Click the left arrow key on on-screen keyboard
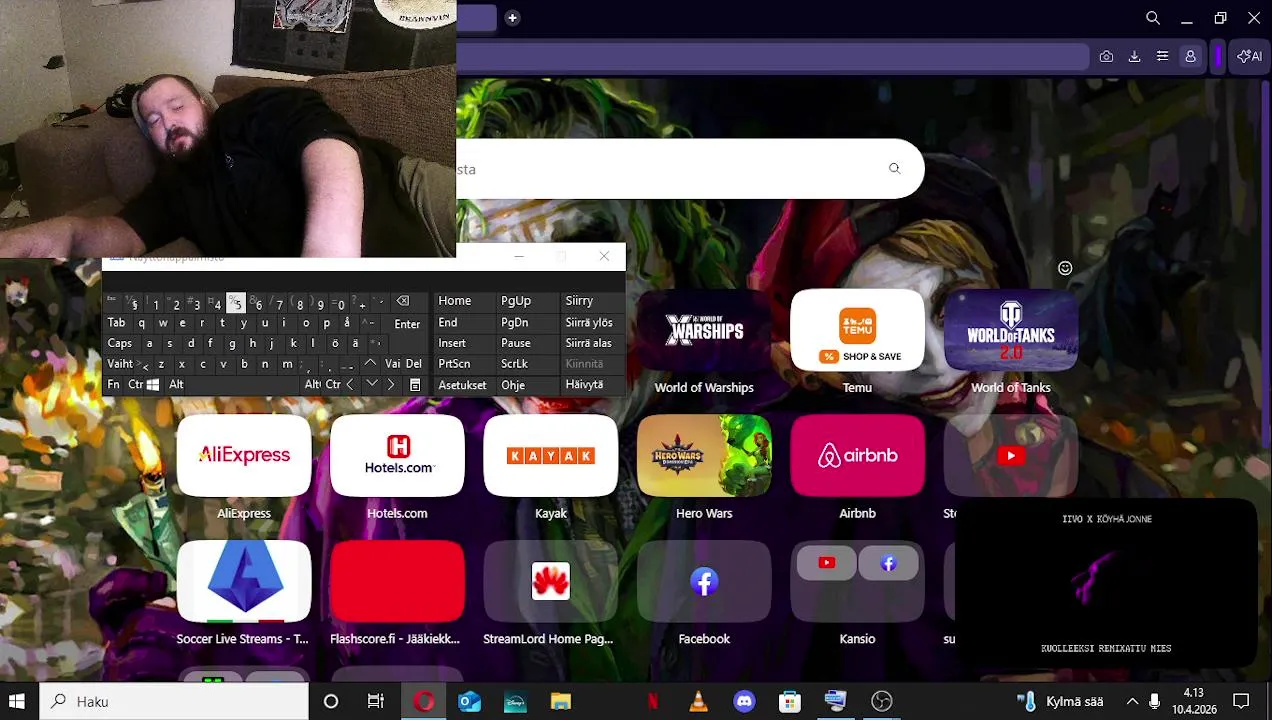1272x720 pixels. (x=350, y=385)
